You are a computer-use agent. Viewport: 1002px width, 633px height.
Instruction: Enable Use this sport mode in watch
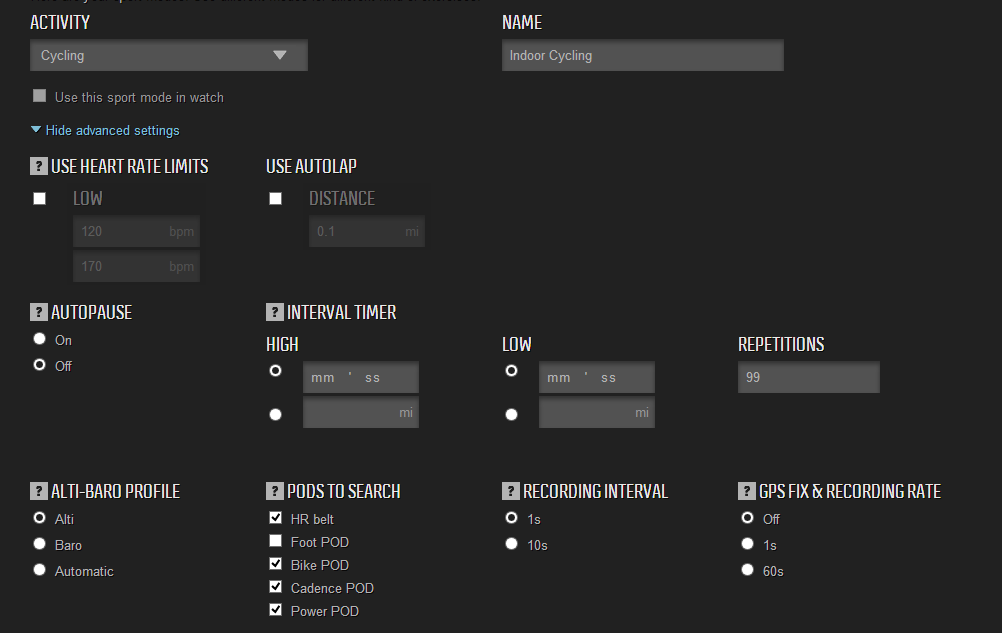click(40, 96)
